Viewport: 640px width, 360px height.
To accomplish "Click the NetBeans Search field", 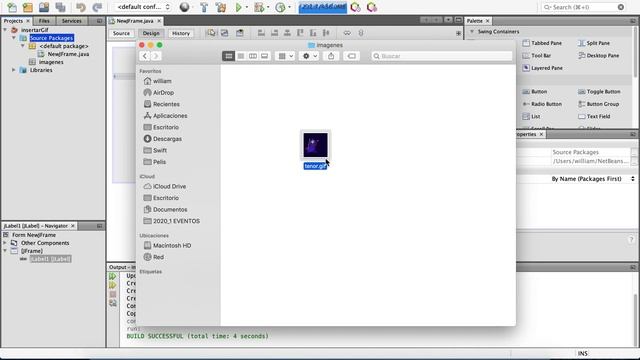I will pyautogui.click(x=583, y=7).
